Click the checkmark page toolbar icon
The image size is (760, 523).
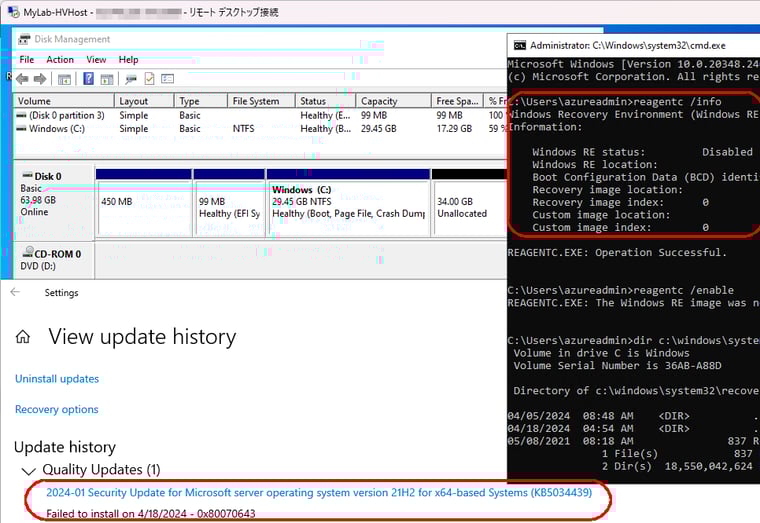click(x=149, y=79)
